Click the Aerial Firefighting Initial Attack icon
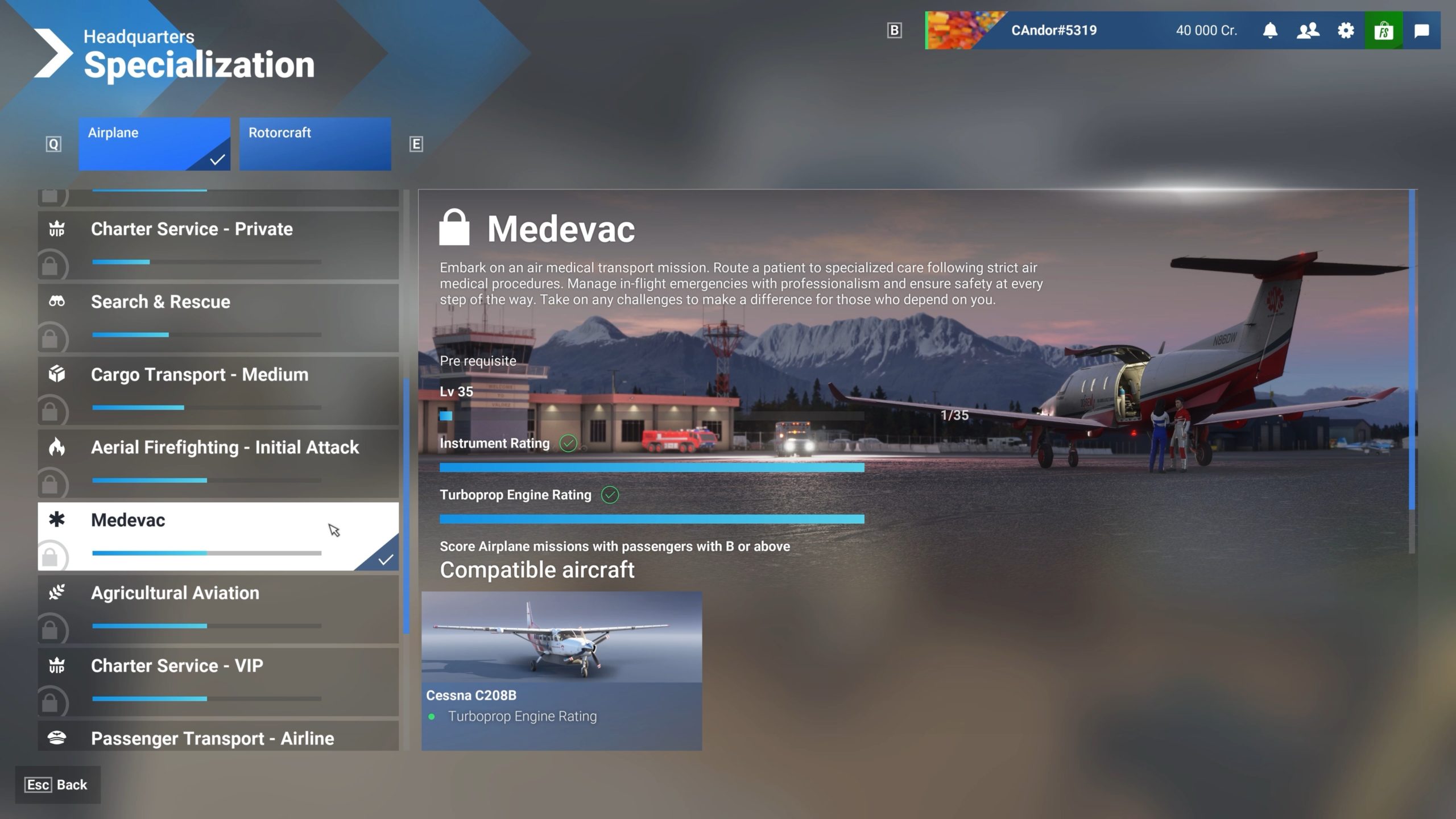The height and width of the screenshot is (819, 1456). click(x=56, y=447)
